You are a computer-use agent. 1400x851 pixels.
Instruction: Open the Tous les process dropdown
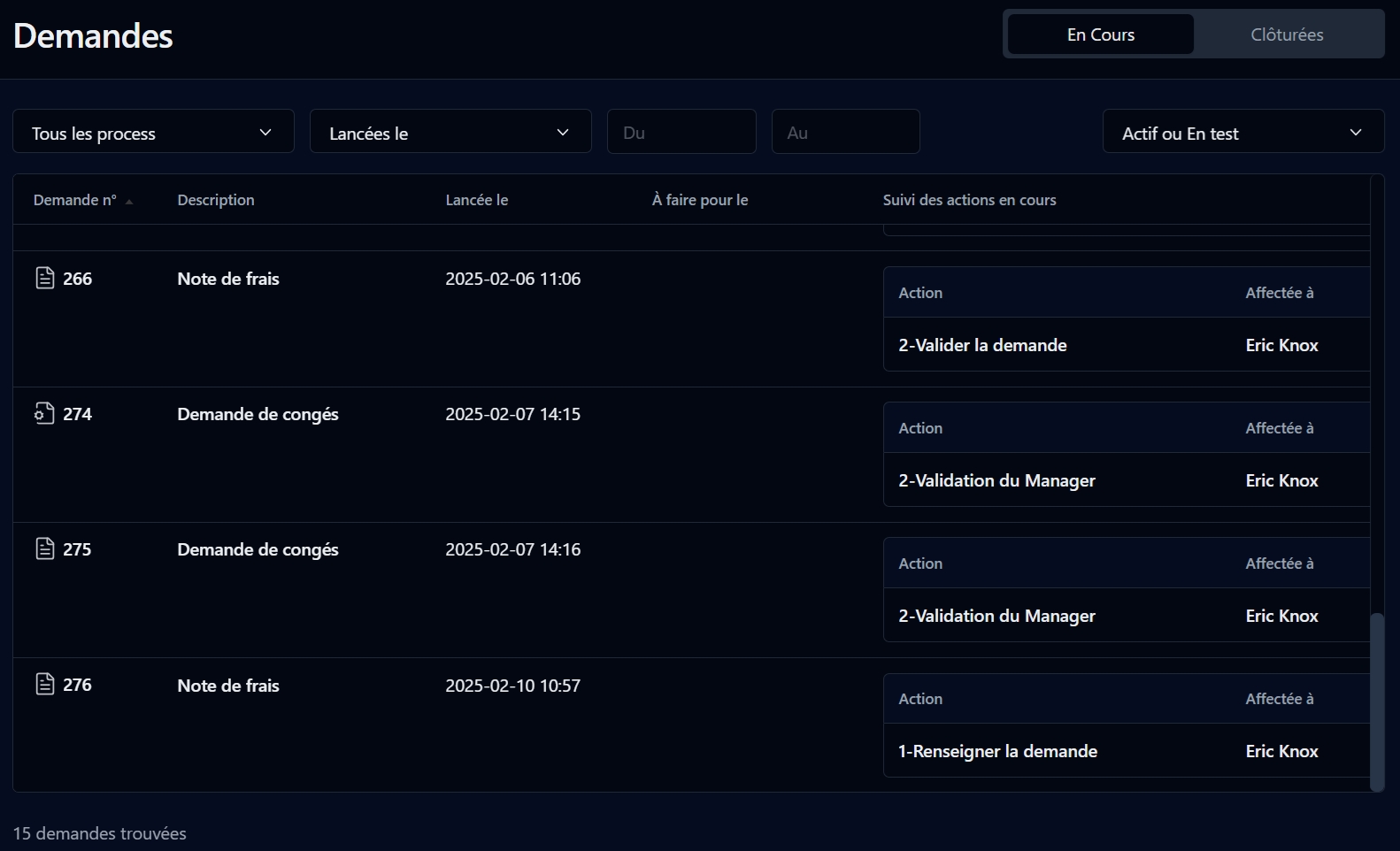pyautogui.click(x=153, y=133)
